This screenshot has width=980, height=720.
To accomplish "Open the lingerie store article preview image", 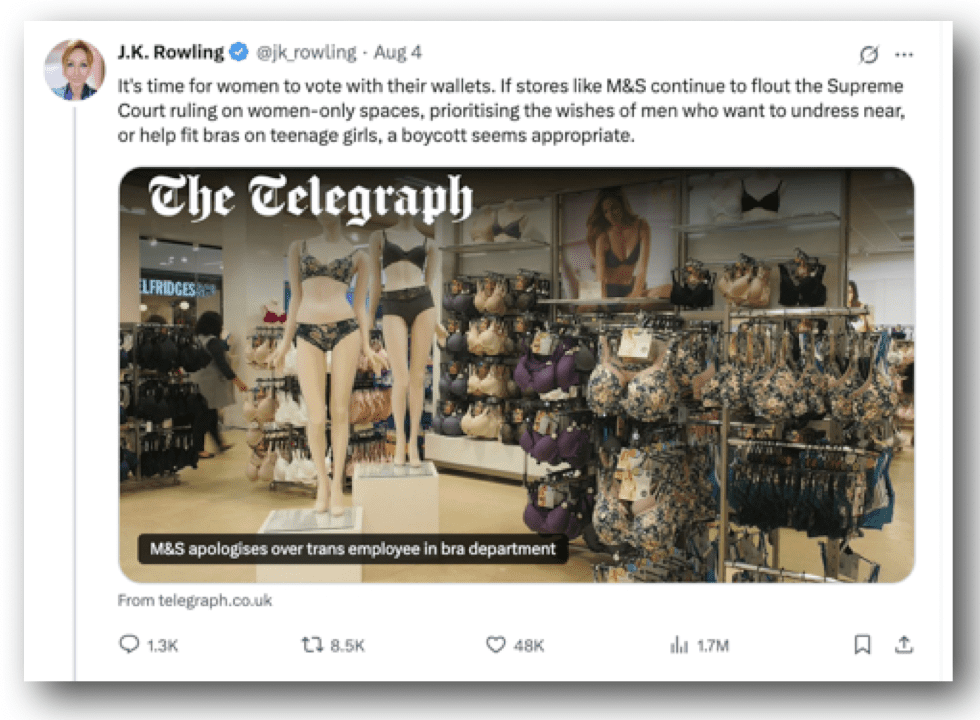I will [516, 375].
